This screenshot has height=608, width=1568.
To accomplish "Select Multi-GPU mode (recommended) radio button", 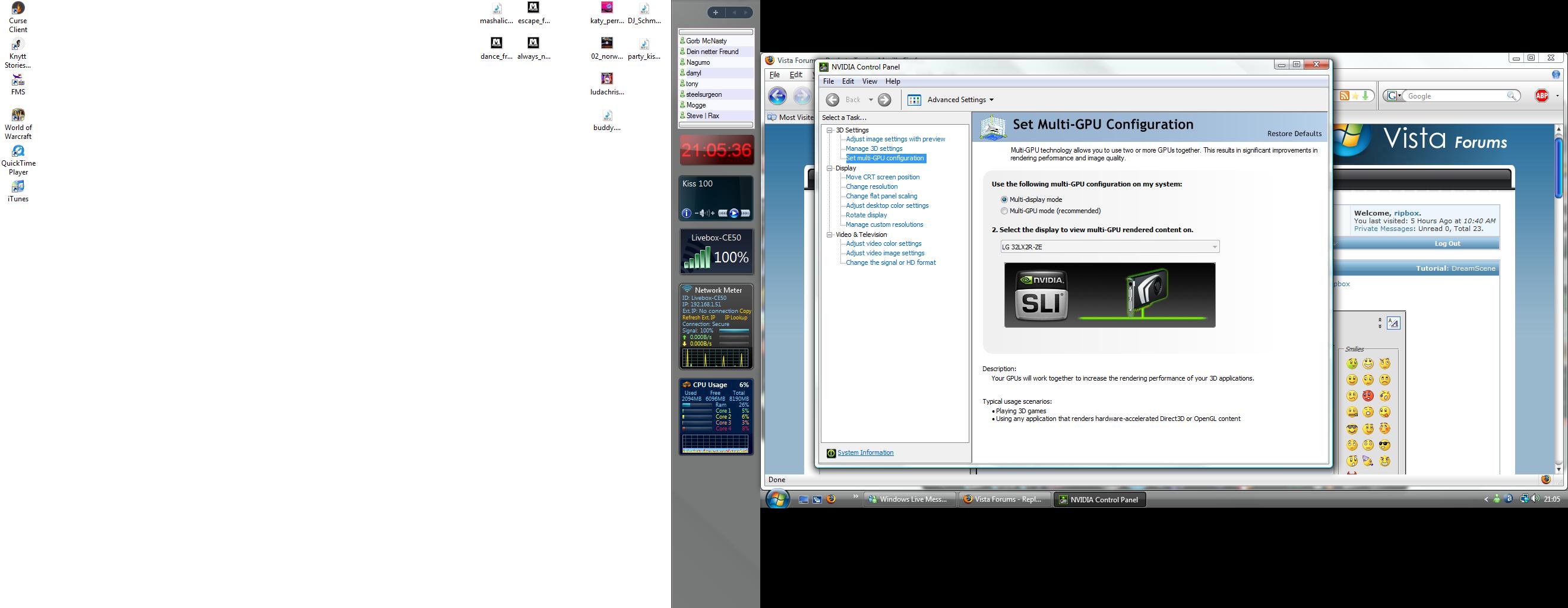I will pyautogui.click(x=1004, y=211).
